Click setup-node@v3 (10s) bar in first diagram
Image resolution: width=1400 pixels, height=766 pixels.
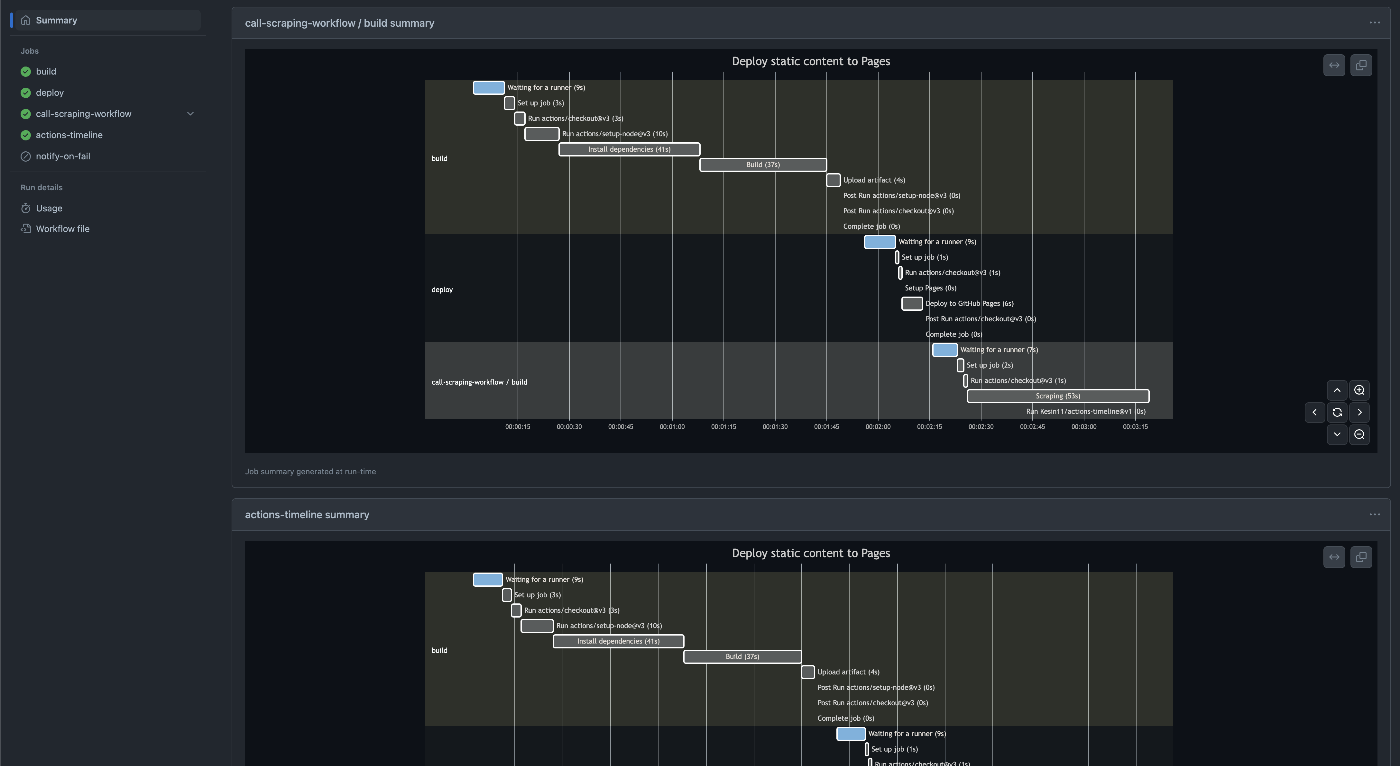542,134
